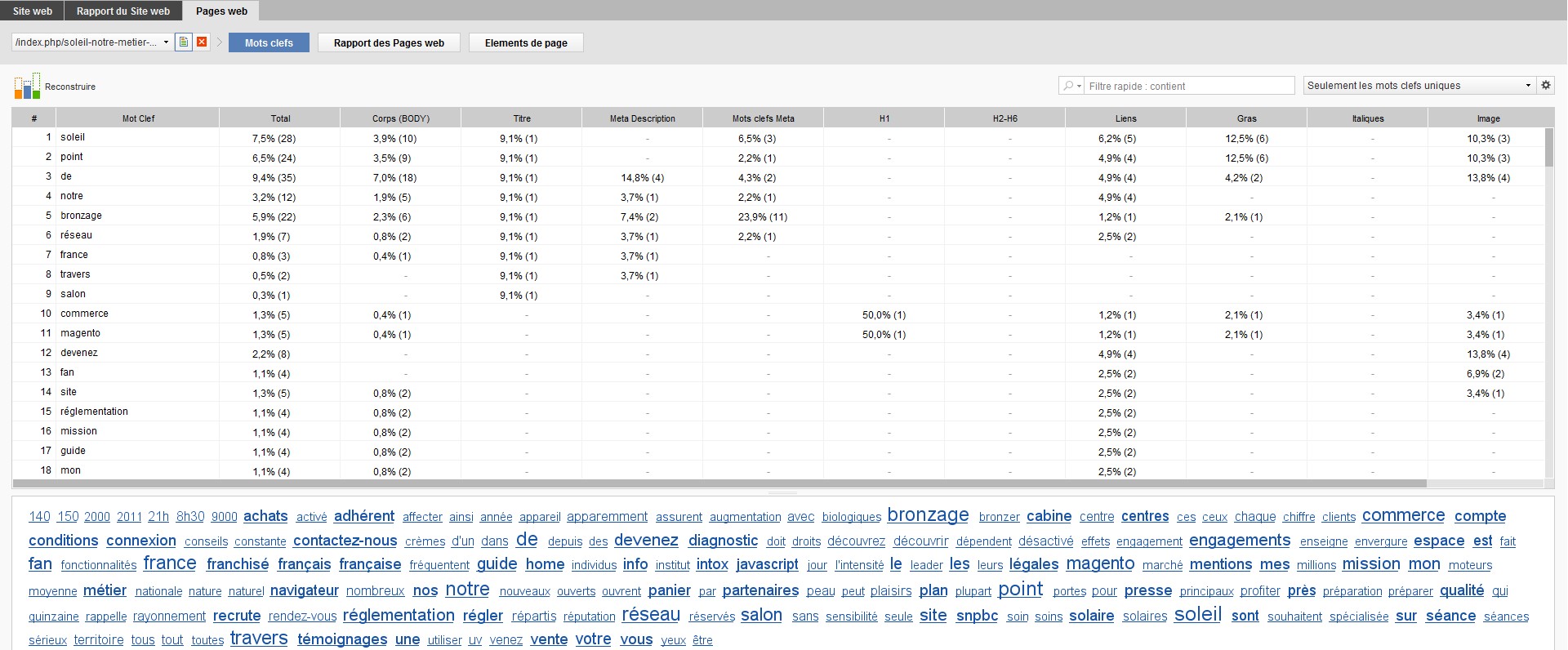Image resolution: width=1568 pixels, height=650 pixels.
Task: Click in the Filtre rapide input field
Action: [x=1189, y=86]
